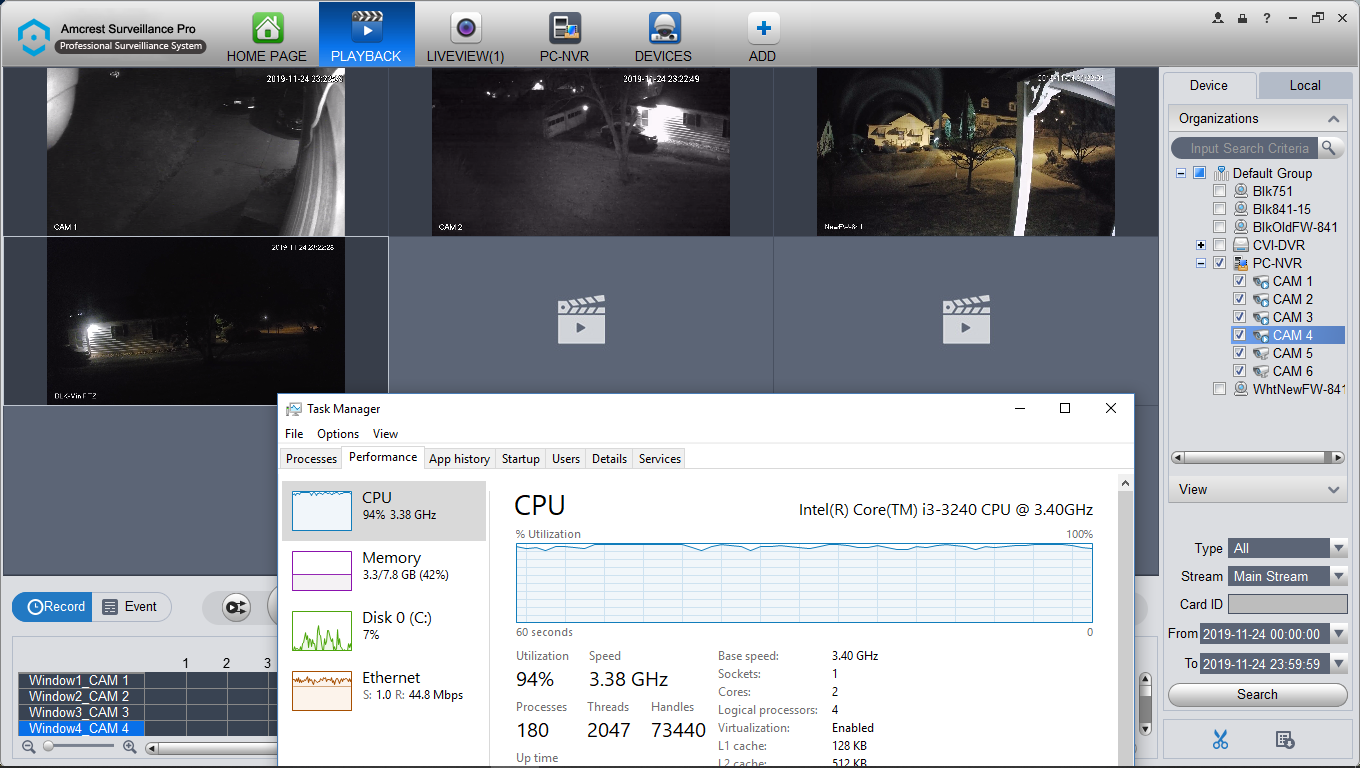
Task: Open the LIVEVIEW(1) module
Action: [x=465, y=35]
